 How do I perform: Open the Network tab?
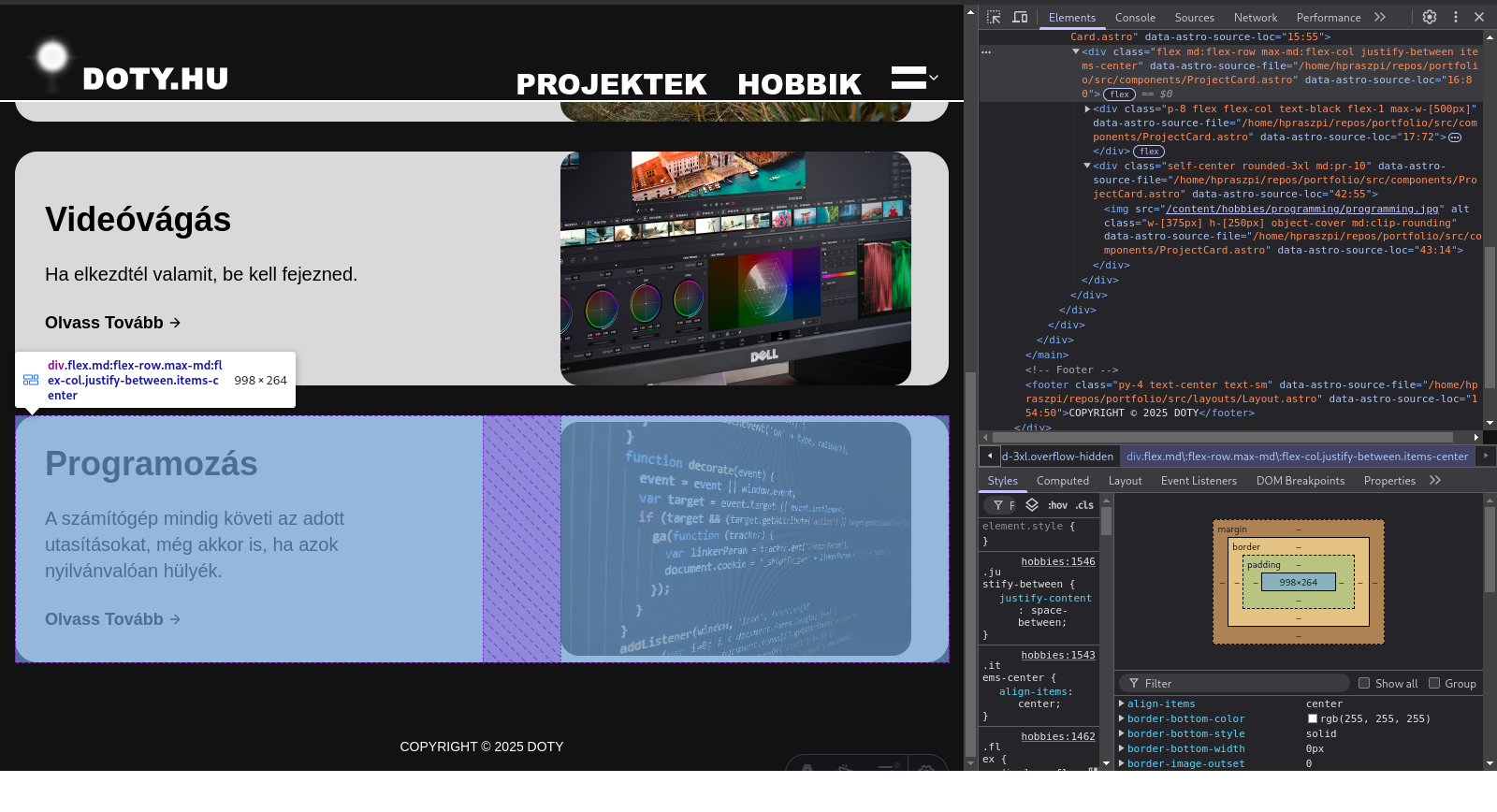[x=1256, y=18]
